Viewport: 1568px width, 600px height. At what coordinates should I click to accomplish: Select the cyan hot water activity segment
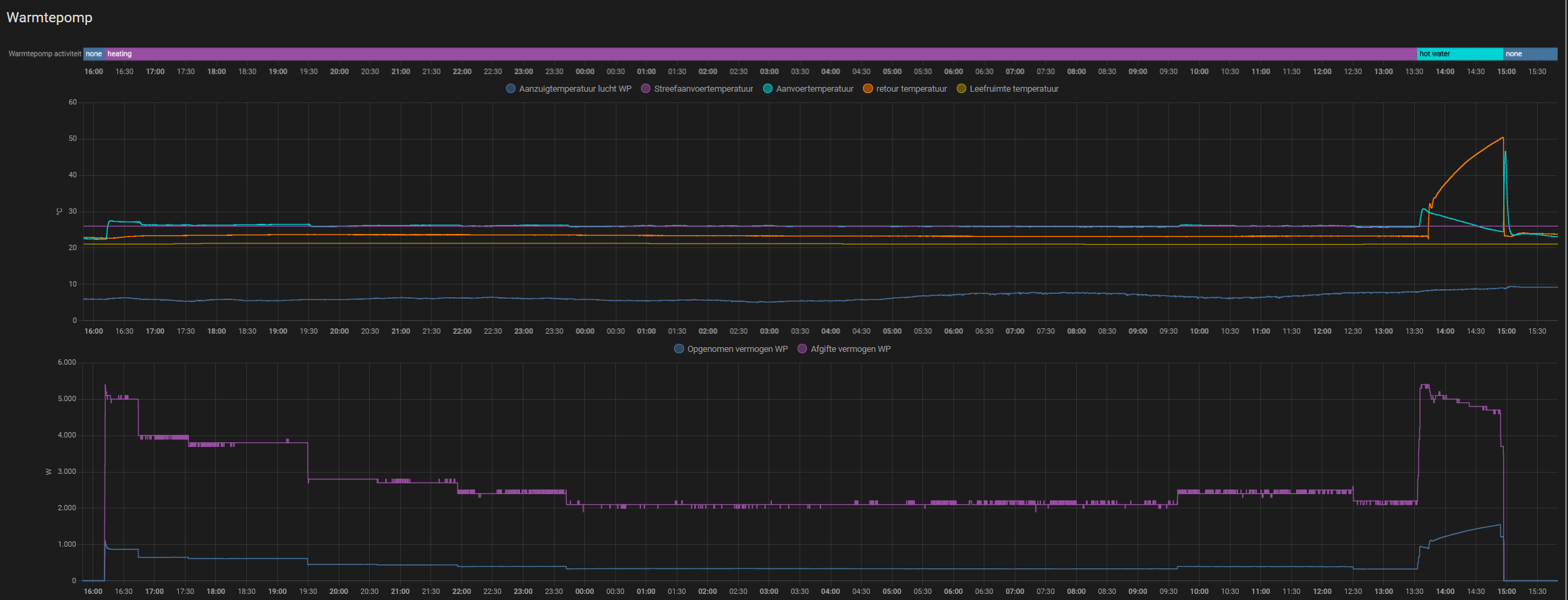click(x=1460, y=54)
